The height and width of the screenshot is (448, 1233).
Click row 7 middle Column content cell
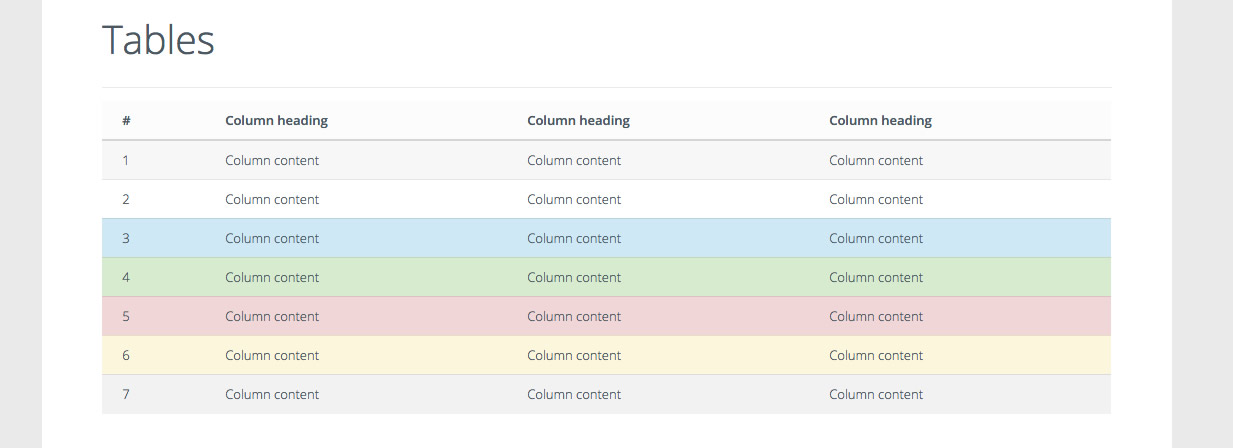click(574, 394)
